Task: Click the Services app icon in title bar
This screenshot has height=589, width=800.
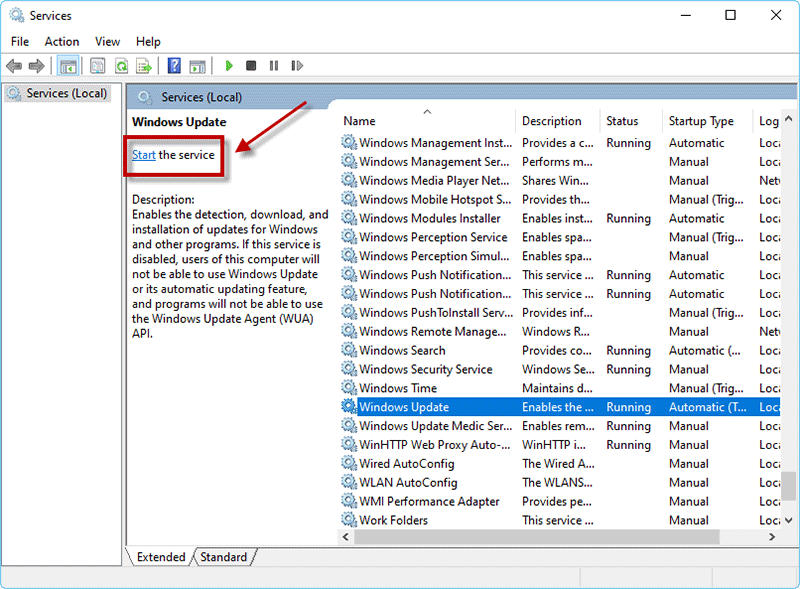Action: tap(16, 15)
